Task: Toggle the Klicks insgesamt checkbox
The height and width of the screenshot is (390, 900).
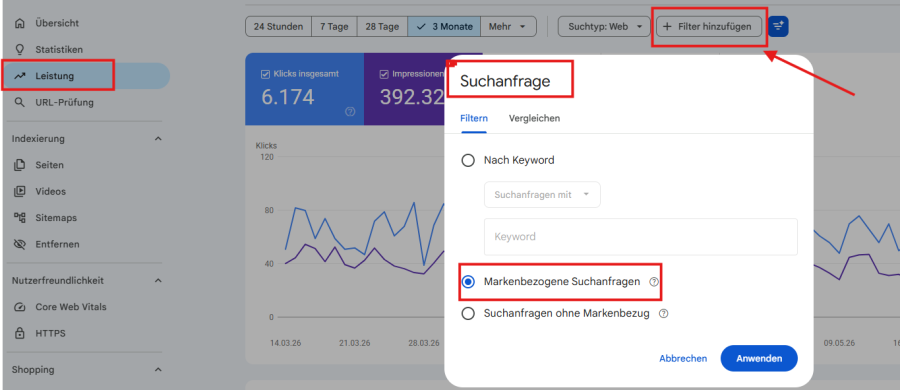Action: coord(265,74)
